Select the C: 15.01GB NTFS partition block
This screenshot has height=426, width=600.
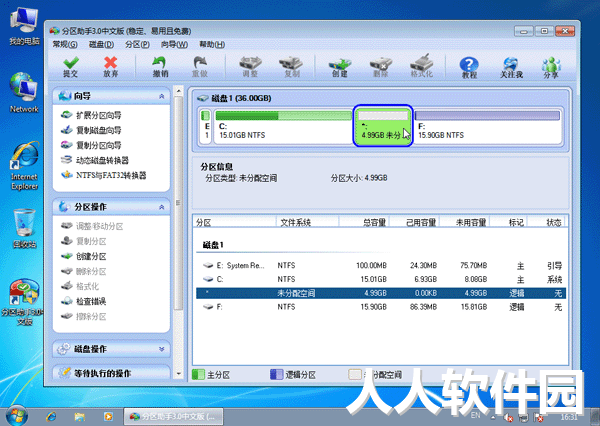click(283, 126)
